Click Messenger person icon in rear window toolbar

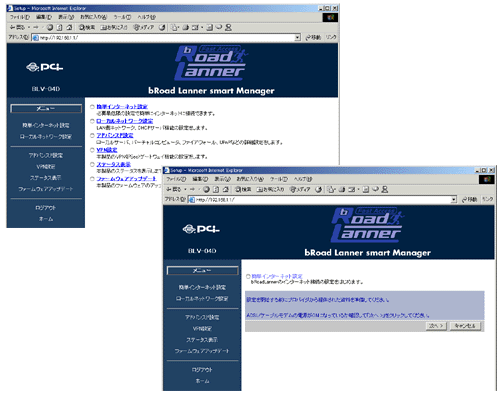click(x=228, y=27)
